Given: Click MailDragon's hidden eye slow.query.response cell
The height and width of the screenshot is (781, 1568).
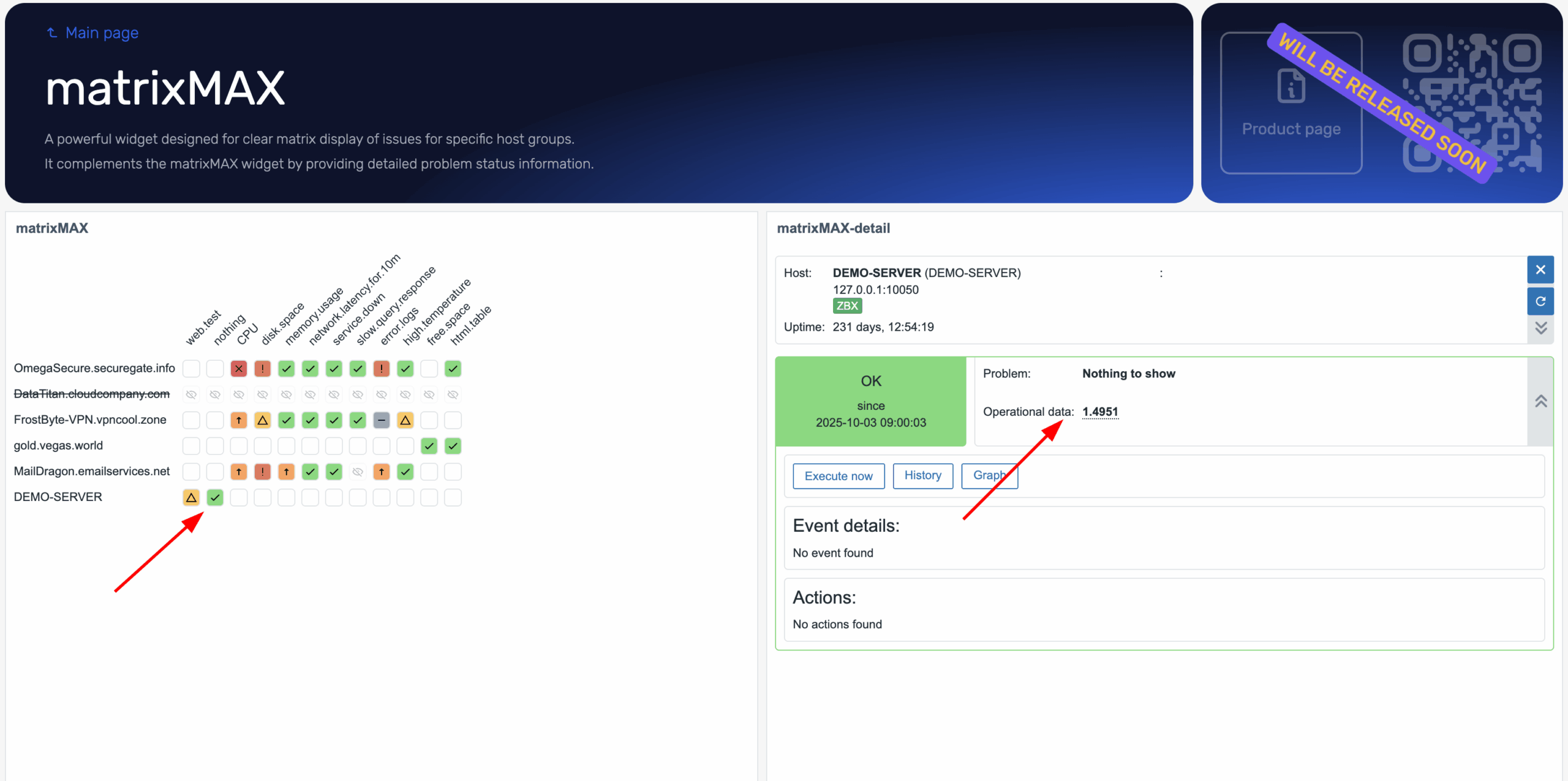Looking at the screenshot, I should click(358, 472).
